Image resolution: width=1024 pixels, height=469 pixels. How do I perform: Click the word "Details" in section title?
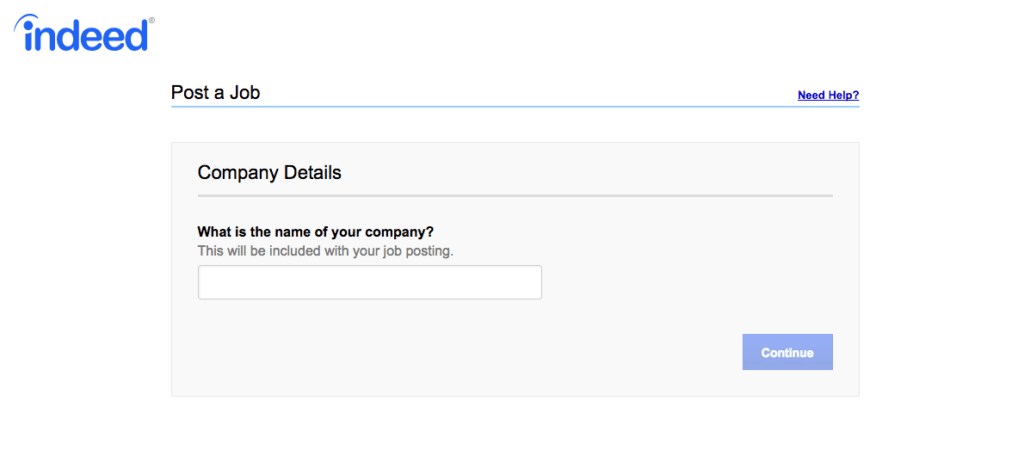312,173
